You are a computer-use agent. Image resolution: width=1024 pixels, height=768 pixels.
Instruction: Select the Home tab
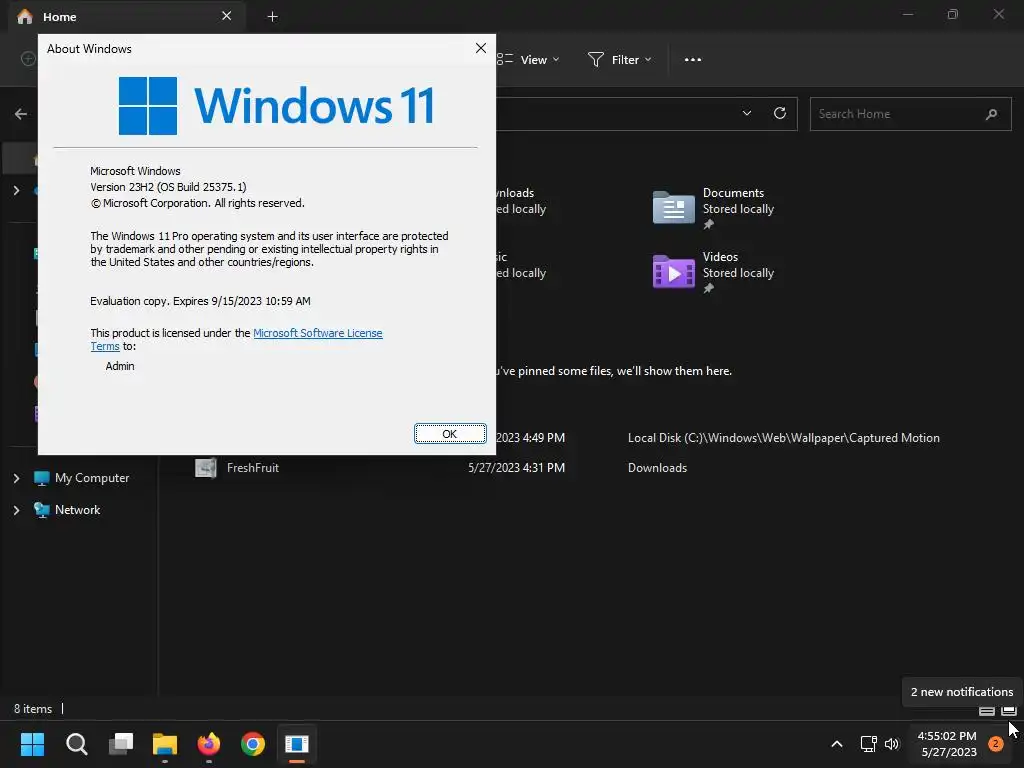pyautogui.click(x=127, y=17)
